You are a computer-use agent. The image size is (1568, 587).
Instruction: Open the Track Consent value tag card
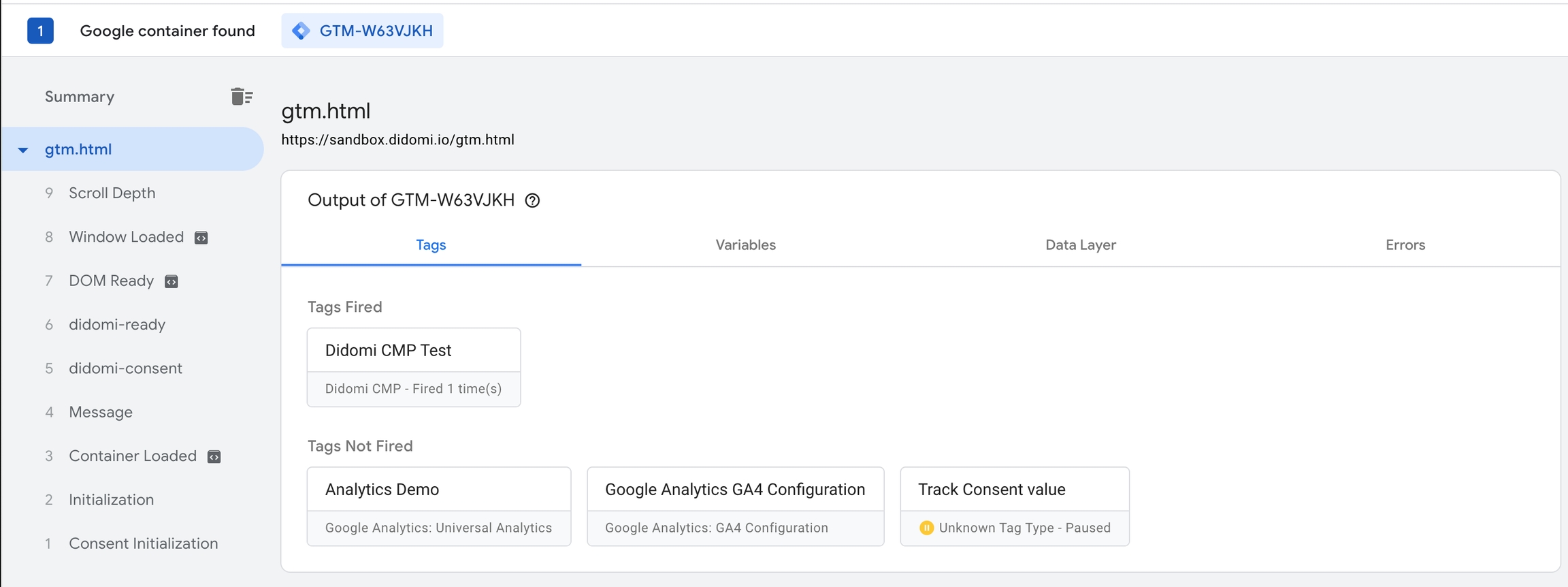click(x=1015, y=507)
